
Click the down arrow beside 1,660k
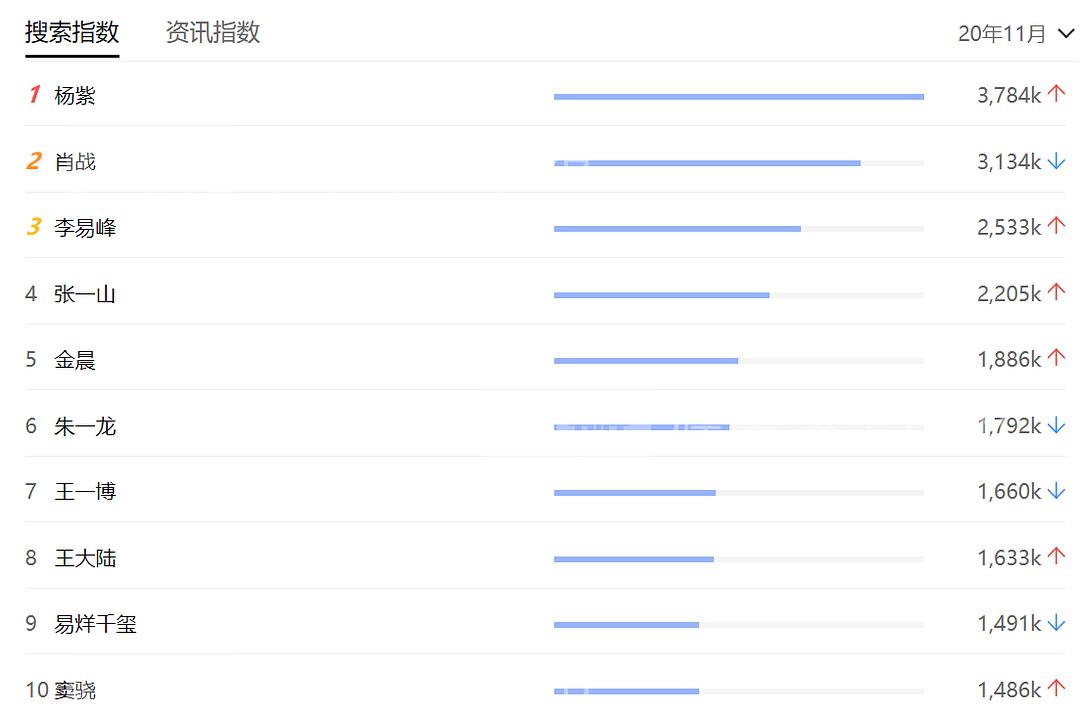pyautogui.click(x=1057, y=491)
